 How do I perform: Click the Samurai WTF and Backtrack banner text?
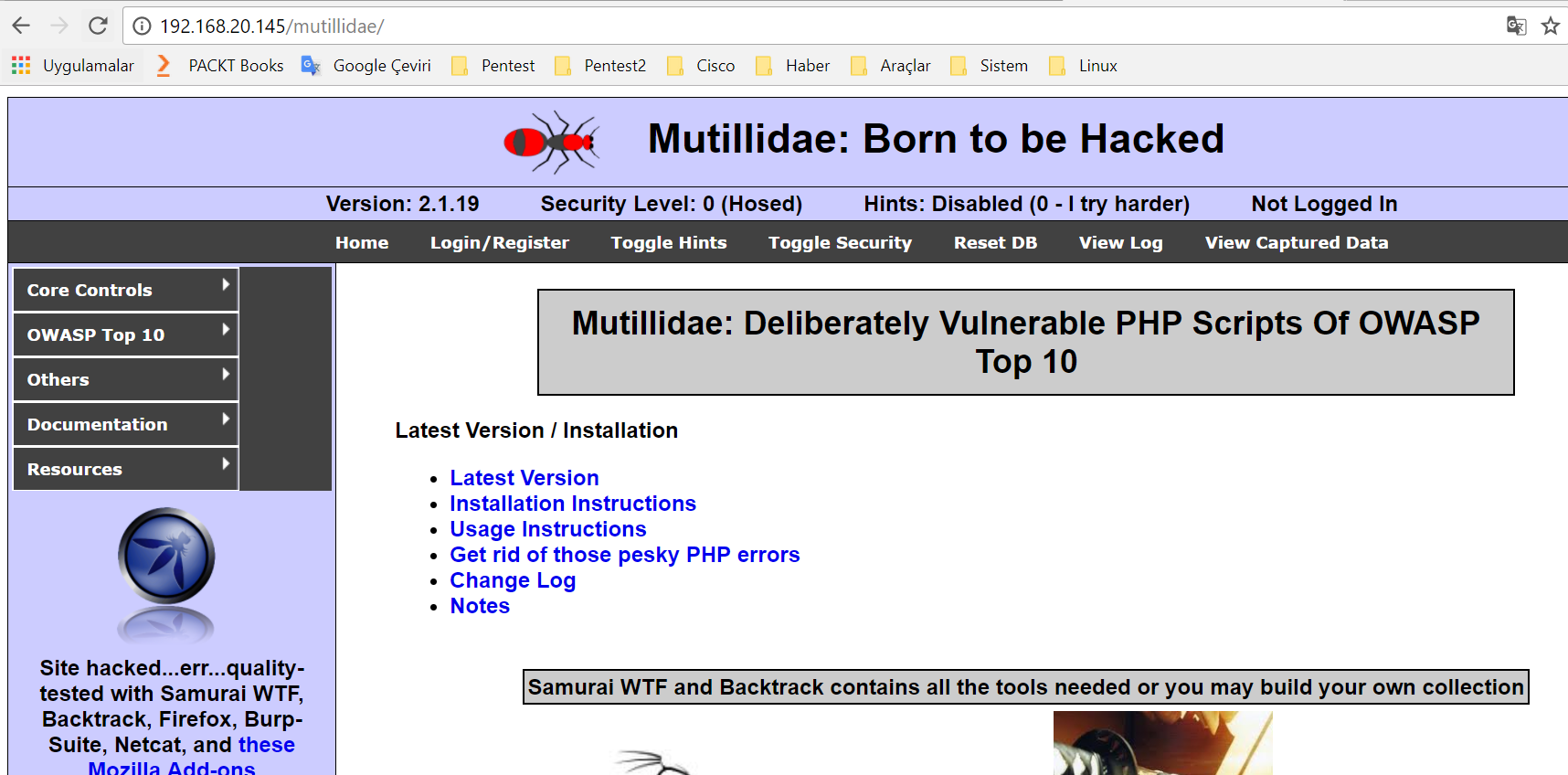point(1026,687)
